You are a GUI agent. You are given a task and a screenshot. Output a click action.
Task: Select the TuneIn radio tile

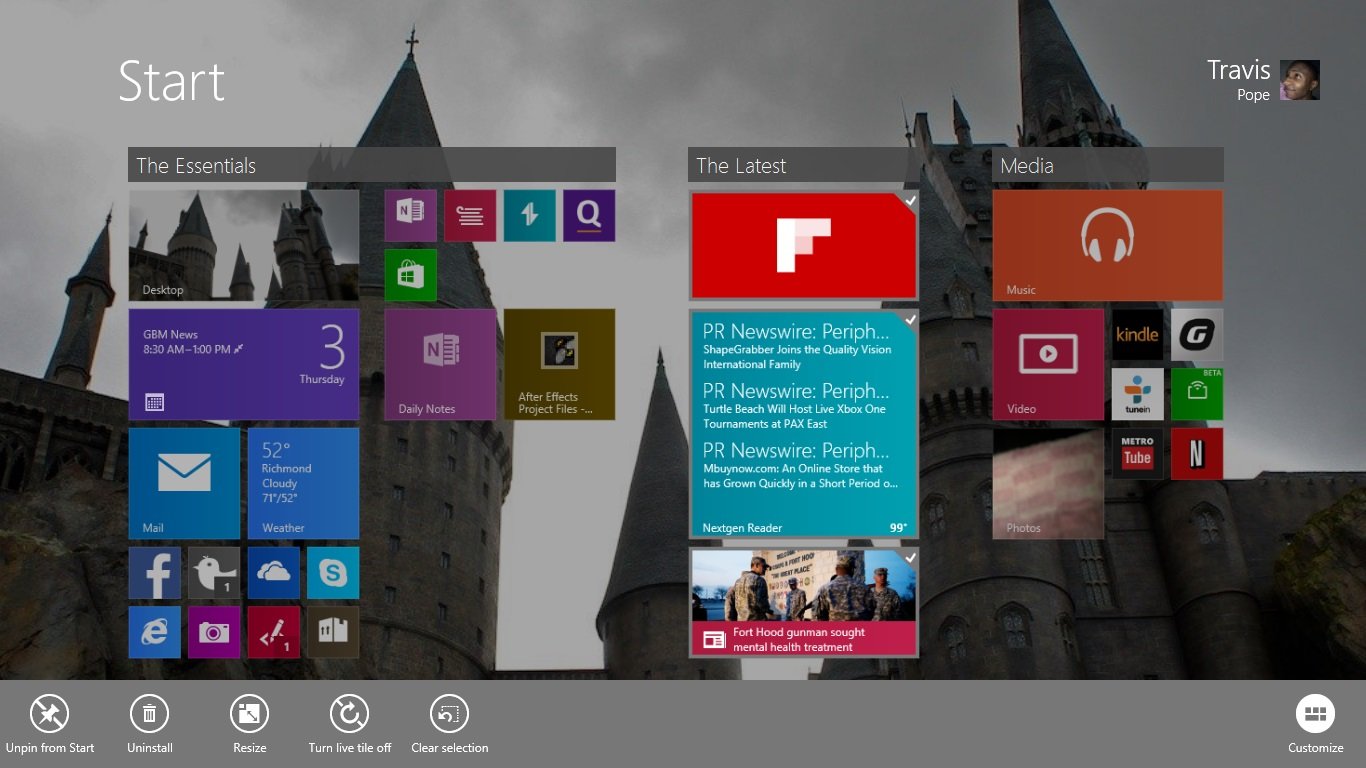(x=1138, y=394)
